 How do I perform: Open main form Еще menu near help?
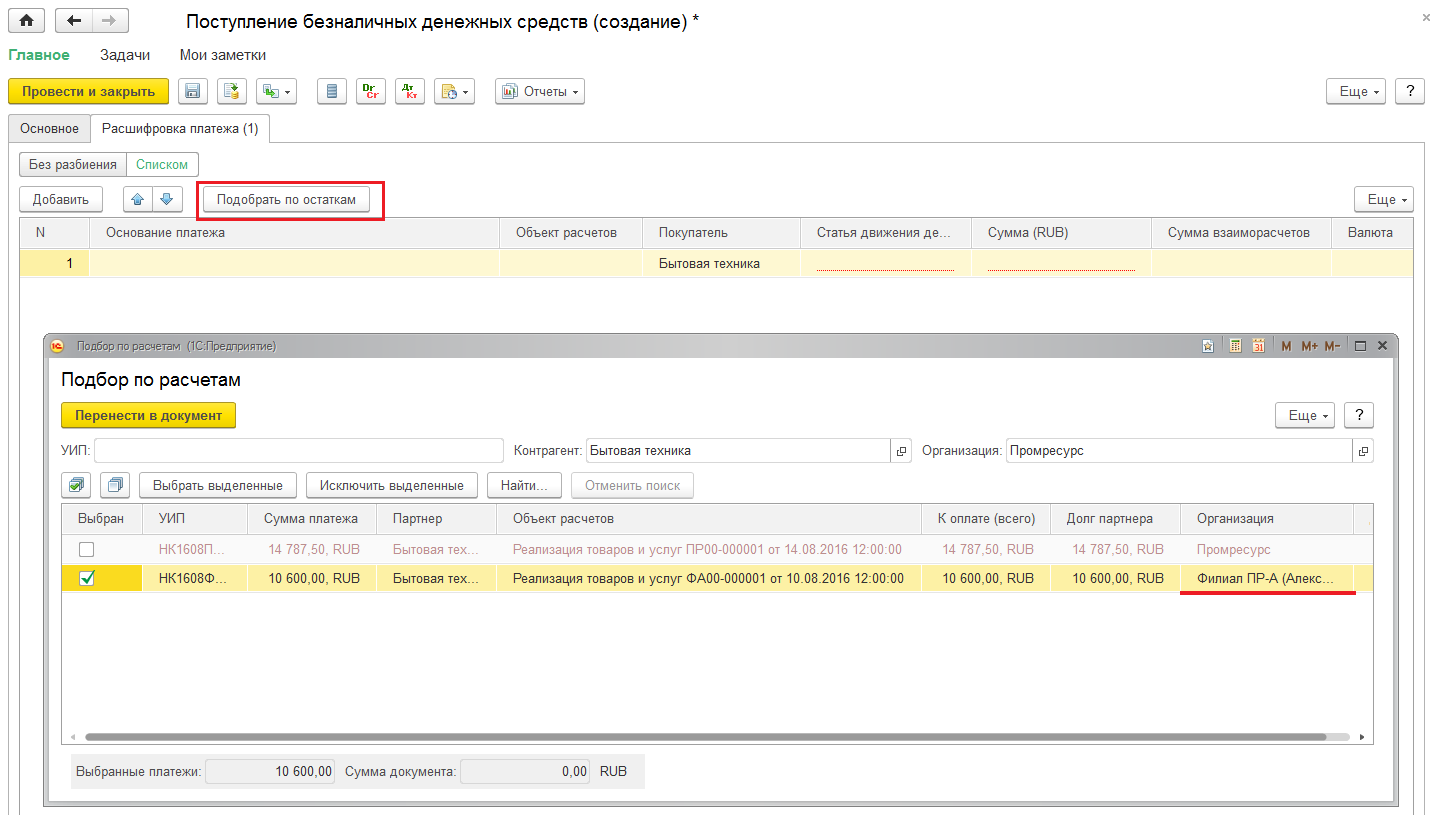(x=1356, y=91)
